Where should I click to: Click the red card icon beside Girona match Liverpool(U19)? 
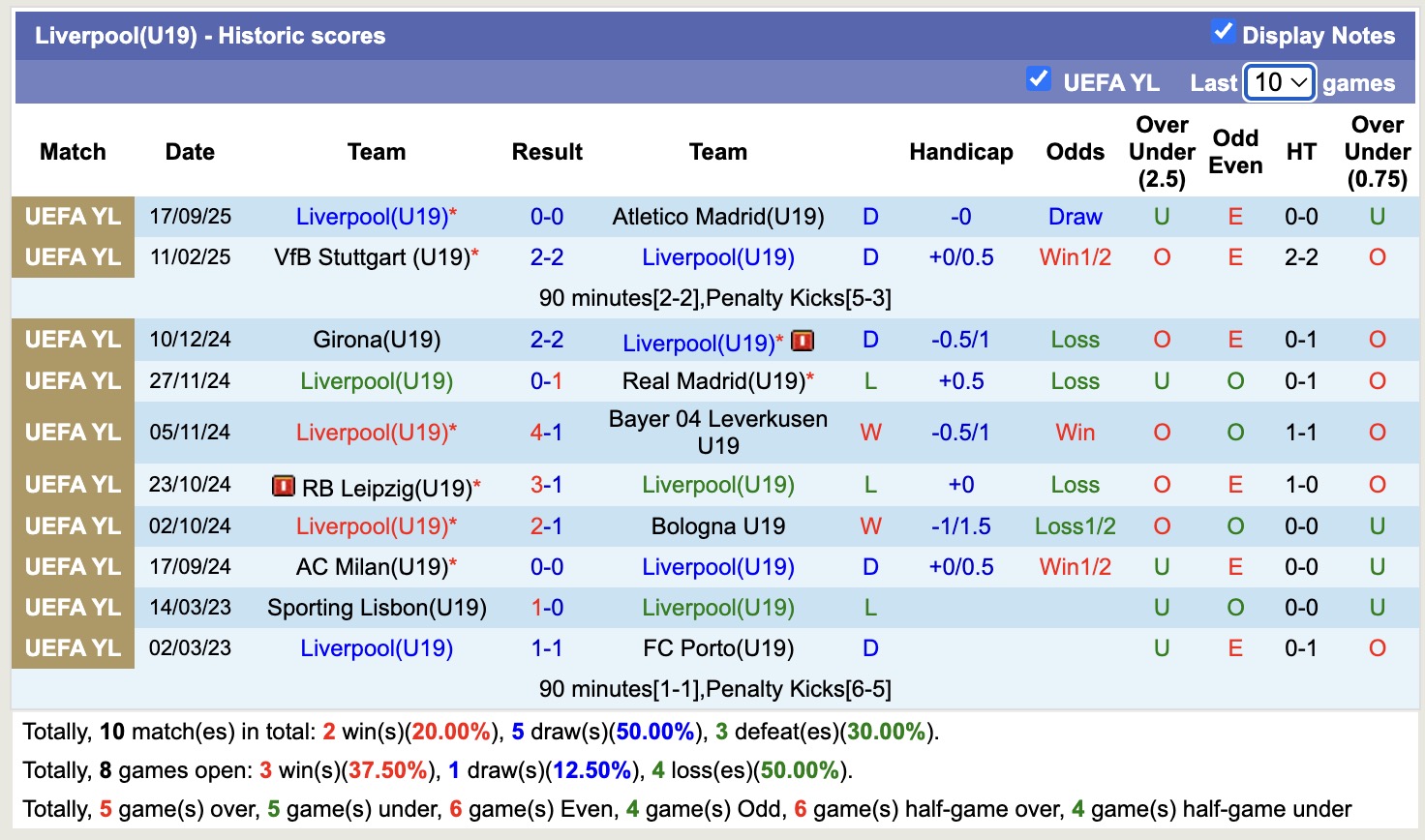click(x=803, y=341)
